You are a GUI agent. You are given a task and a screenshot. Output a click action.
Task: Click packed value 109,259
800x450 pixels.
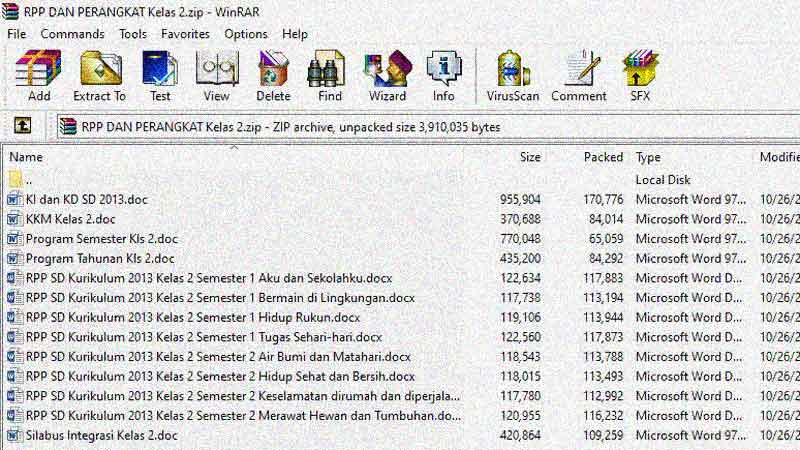tap(603, 435)
